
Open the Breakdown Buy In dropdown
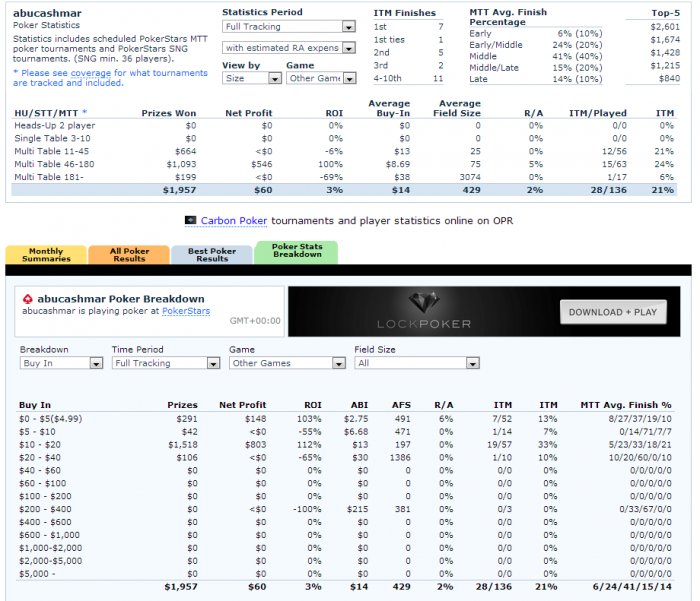point(61,363)
